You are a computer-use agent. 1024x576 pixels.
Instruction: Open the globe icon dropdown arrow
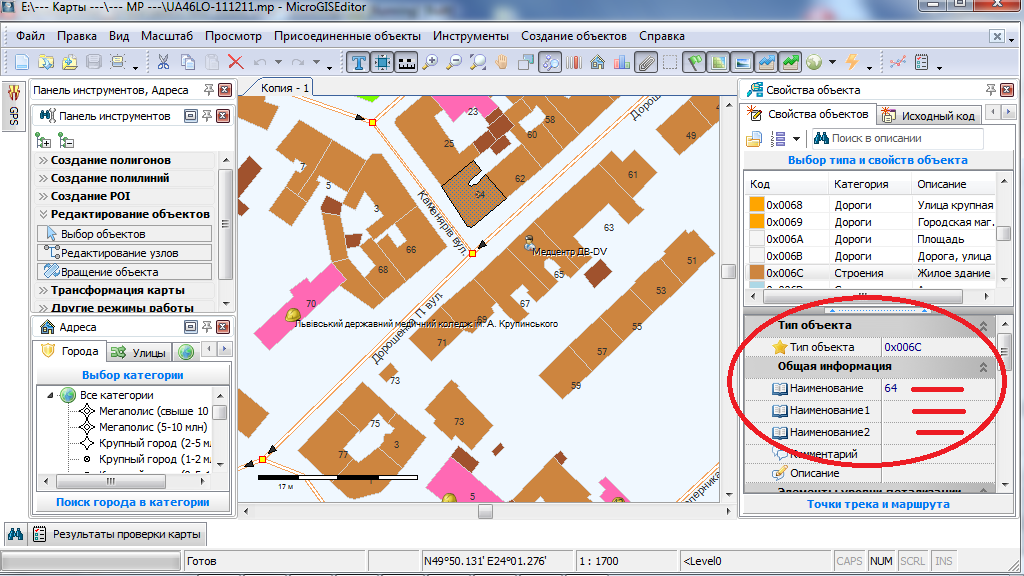point(830,64)
